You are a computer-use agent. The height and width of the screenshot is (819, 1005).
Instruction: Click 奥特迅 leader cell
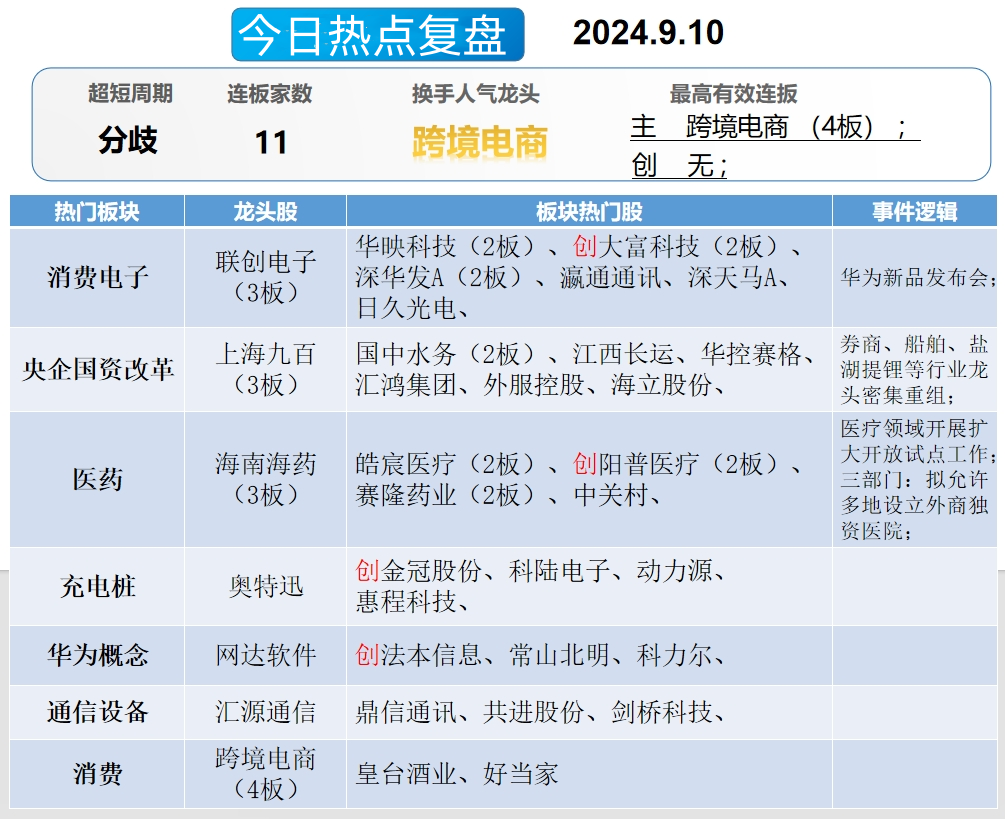pos(265,586)
